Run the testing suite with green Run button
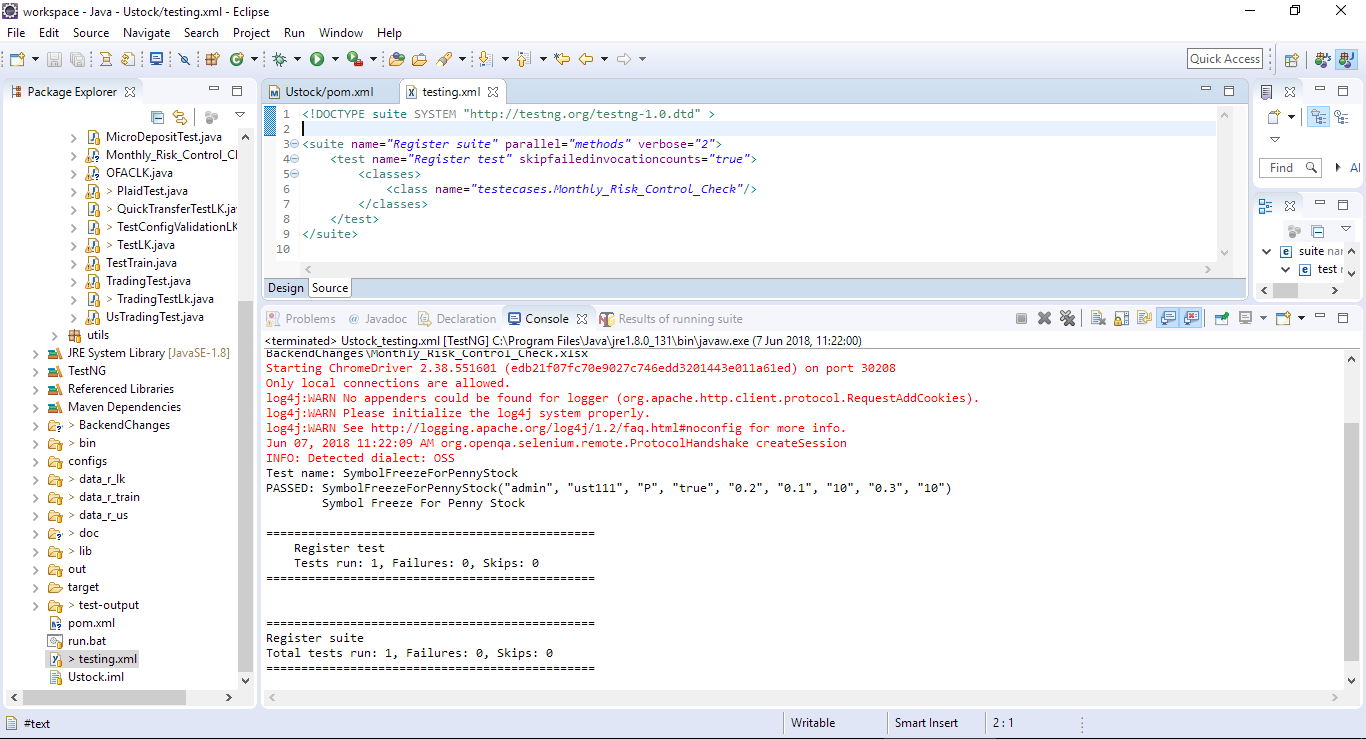This screenshot has height=739, width=1366. click(x=316, y=58)
